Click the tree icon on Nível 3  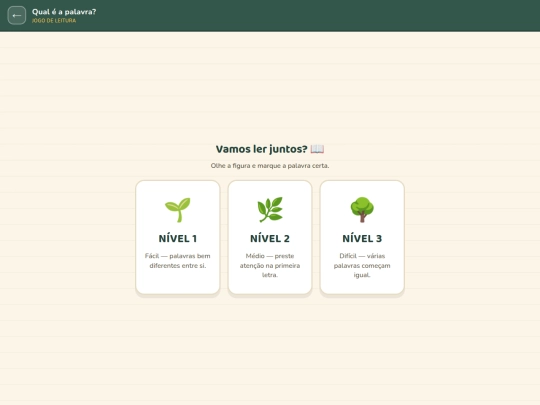click(362, 209)
